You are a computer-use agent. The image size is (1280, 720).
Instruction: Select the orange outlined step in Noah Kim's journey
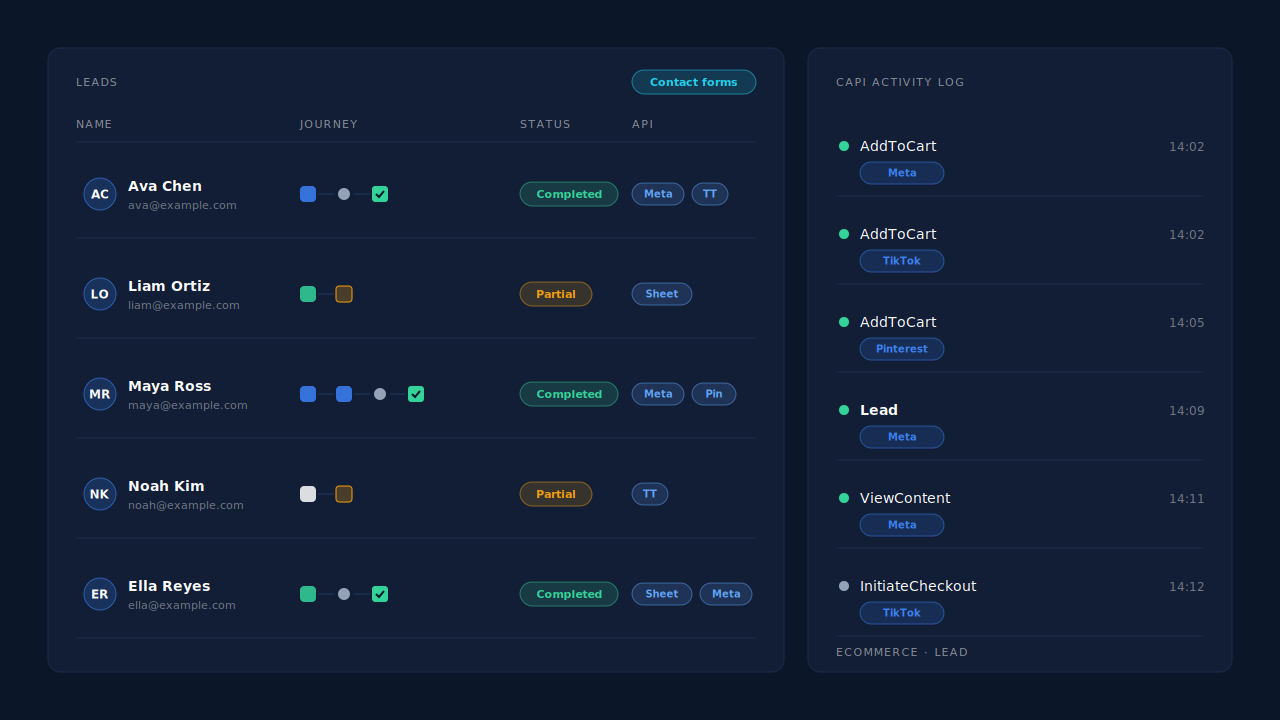[x=344, y=494]
